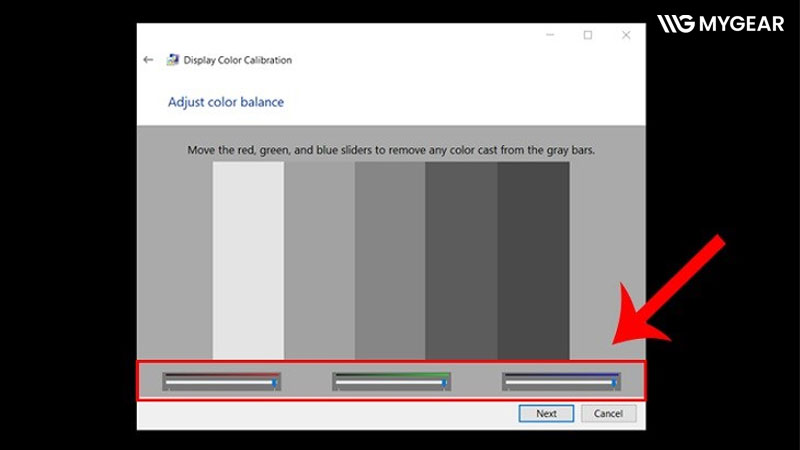Click the red slider thumb
The height and width of the screenshot is (450, 800).
[275, 383]
